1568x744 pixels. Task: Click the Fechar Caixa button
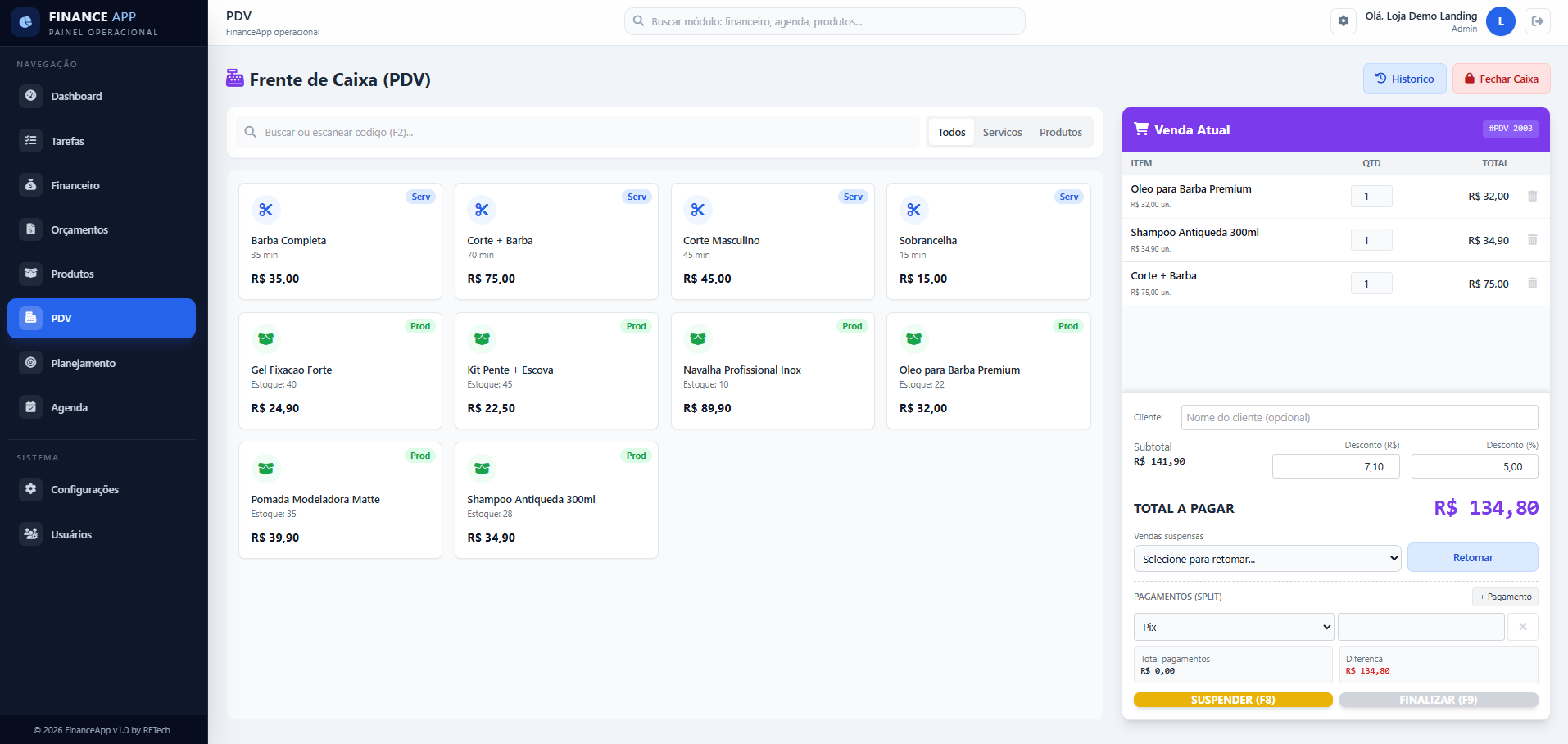pos(1501,79)
